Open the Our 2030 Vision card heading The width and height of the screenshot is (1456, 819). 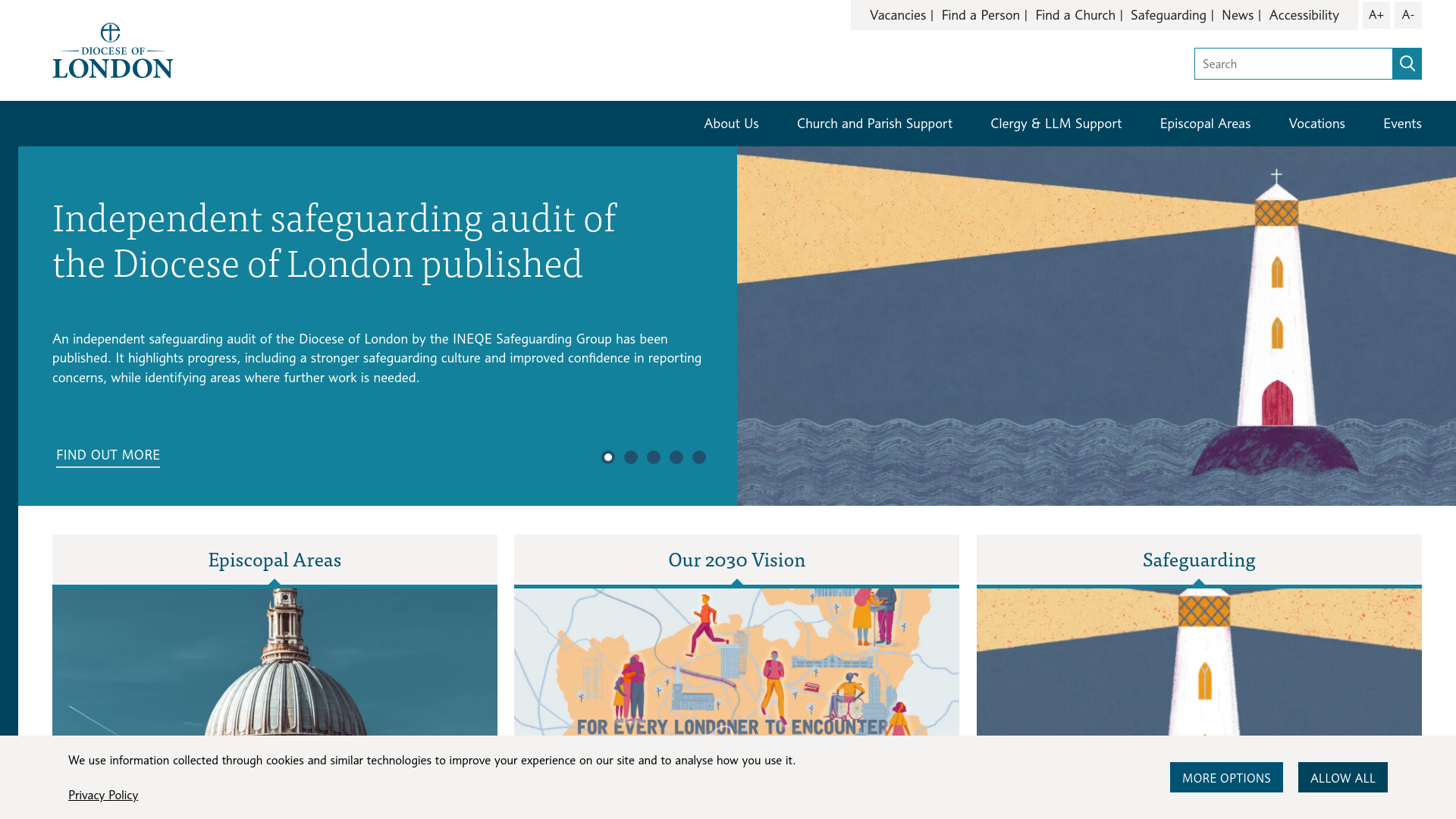click(x=736, y=560)
